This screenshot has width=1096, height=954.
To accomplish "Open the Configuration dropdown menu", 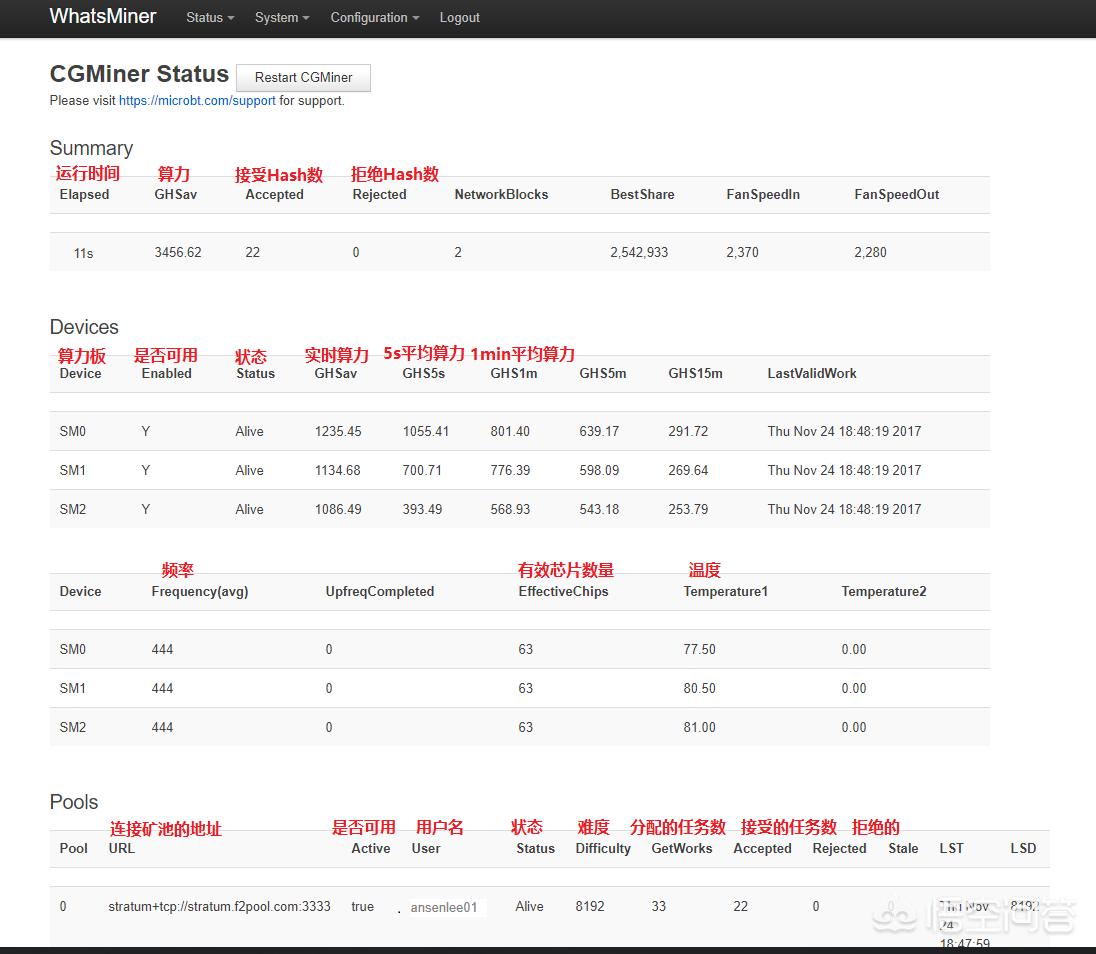I will [x=374, y=18].
